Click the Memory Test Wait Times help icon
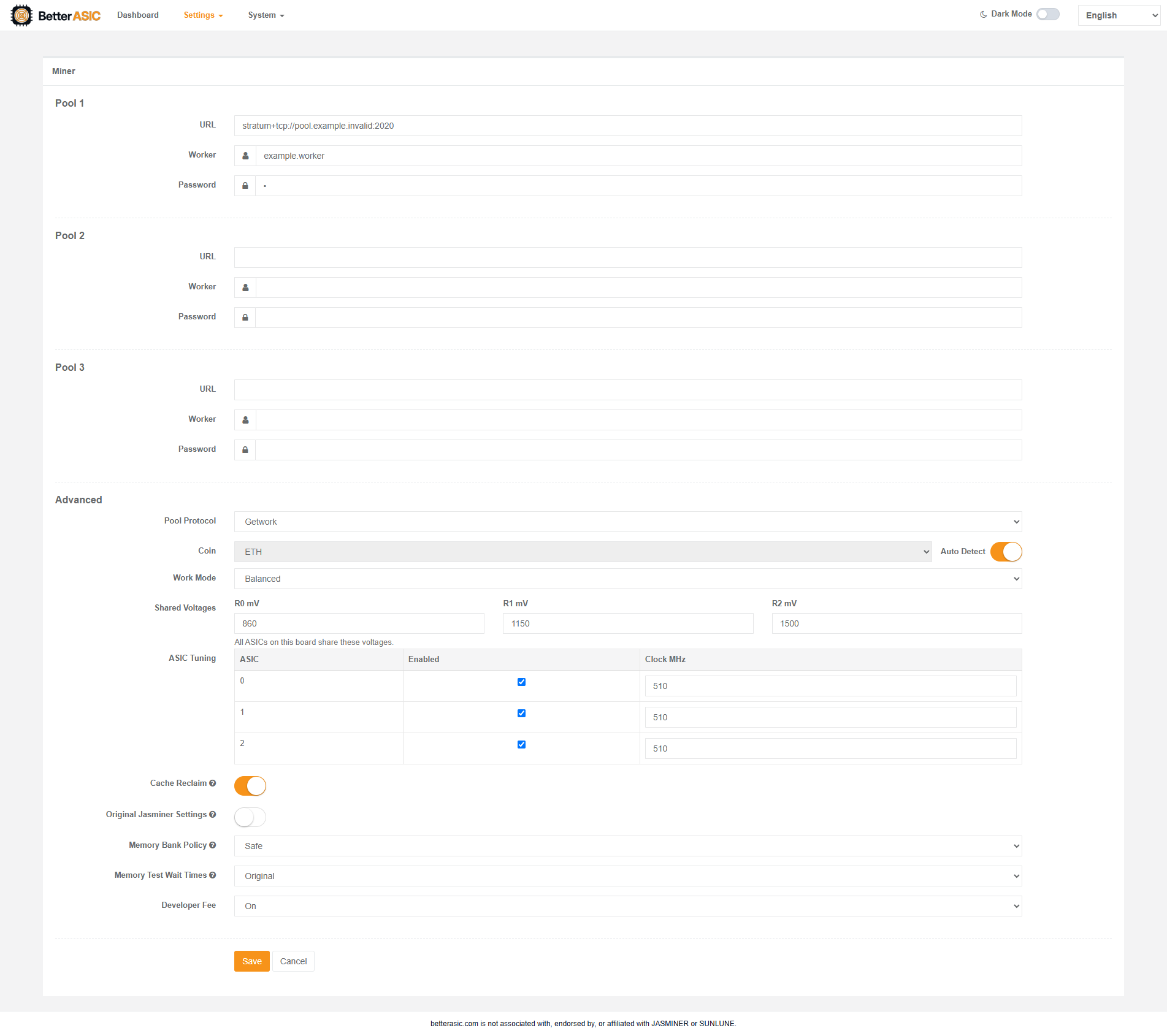1167x1036 pixels. tap(213, 875)
